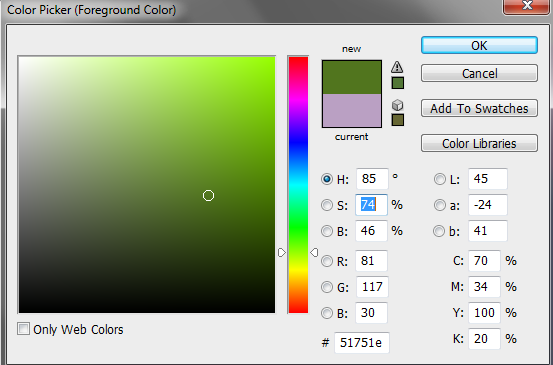
Task: Click the L field showing 45
Action: [x=488, y=179]
